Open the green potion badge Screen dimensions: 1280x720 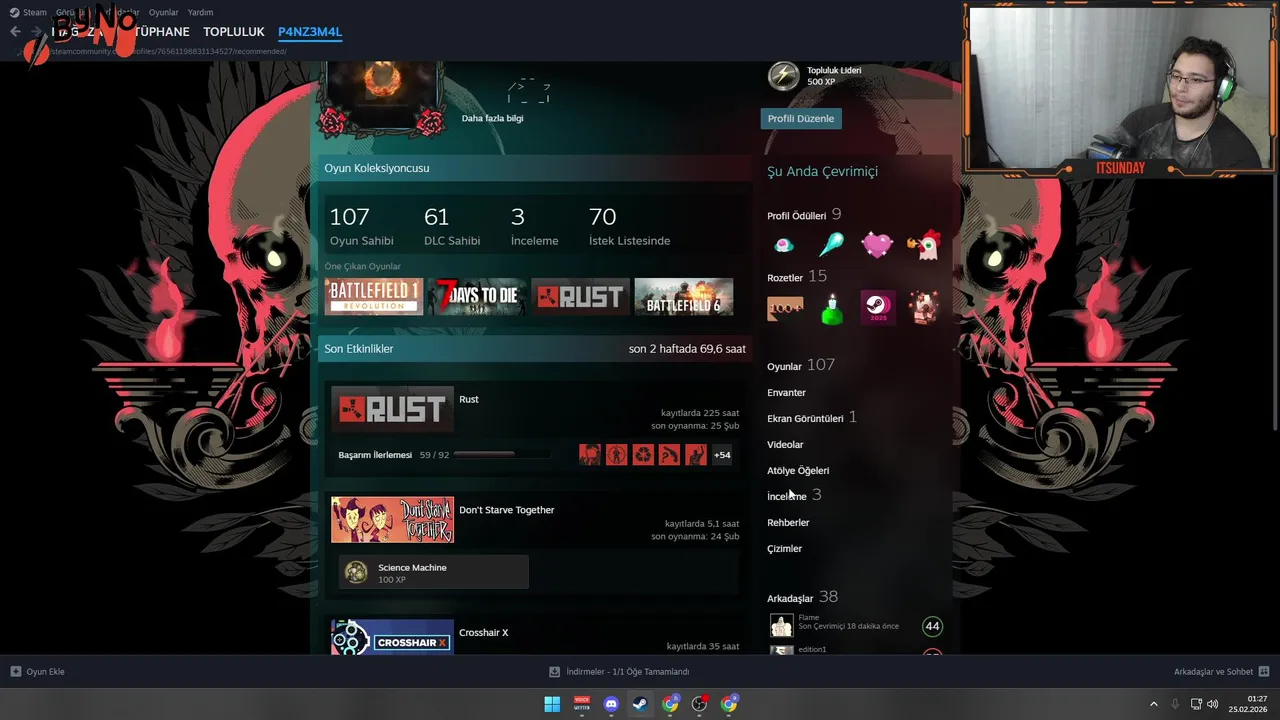pos(831,308)
